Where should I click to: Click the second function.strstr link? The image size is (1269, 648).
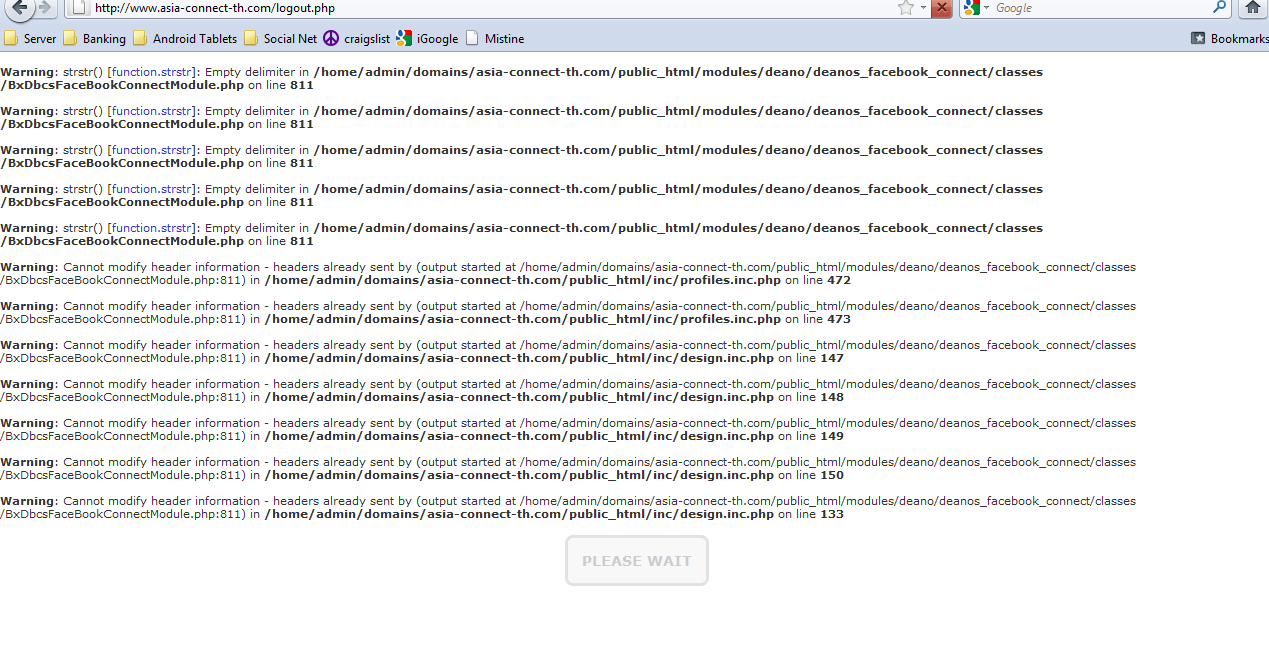152,111
